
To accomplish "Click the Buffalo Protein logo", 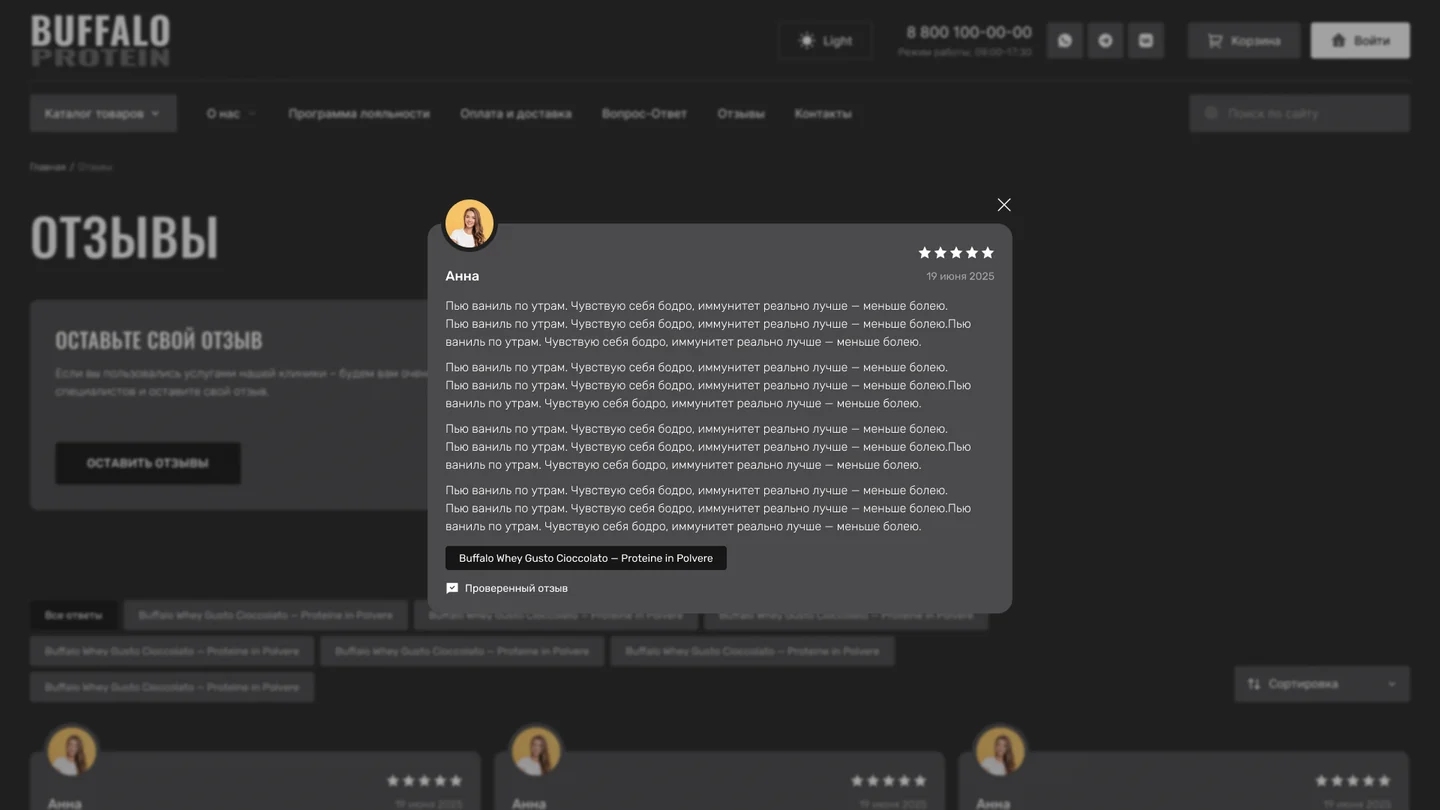I will point(100,41).
